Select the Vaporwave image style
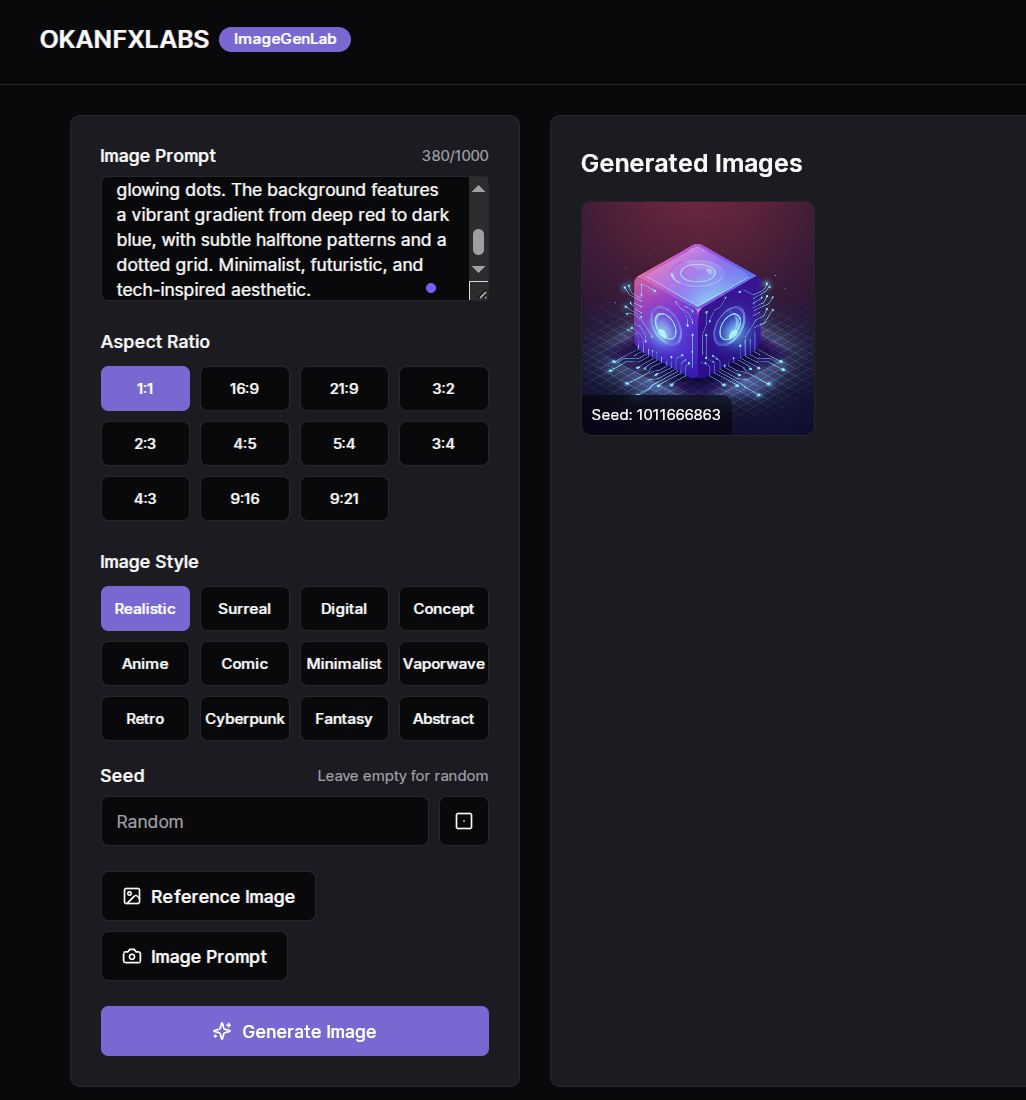Viewport: 1026px width, 1100px height. click(x=444, y=663)
